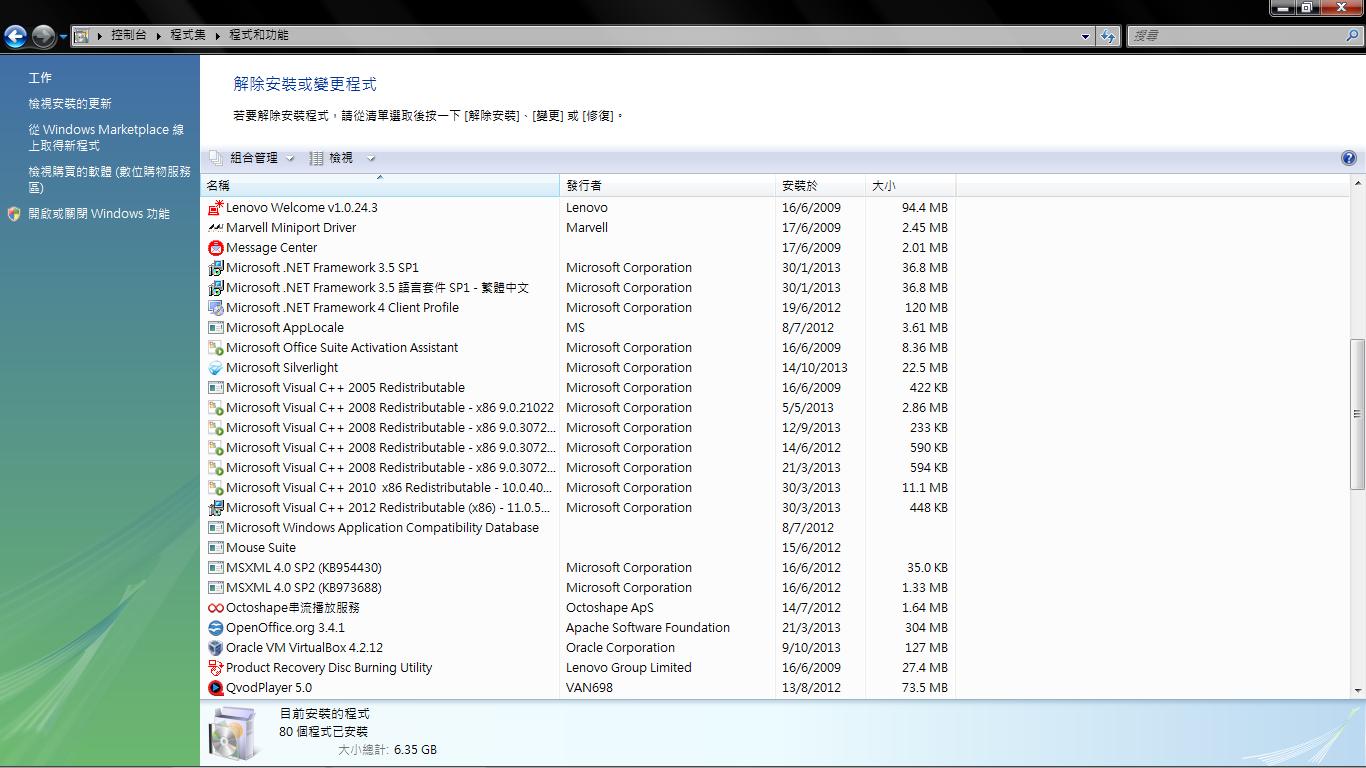The image size is (1366, 768).
Task: Click the refresh button beside address bar
Action: click(x=1107, y=36)
